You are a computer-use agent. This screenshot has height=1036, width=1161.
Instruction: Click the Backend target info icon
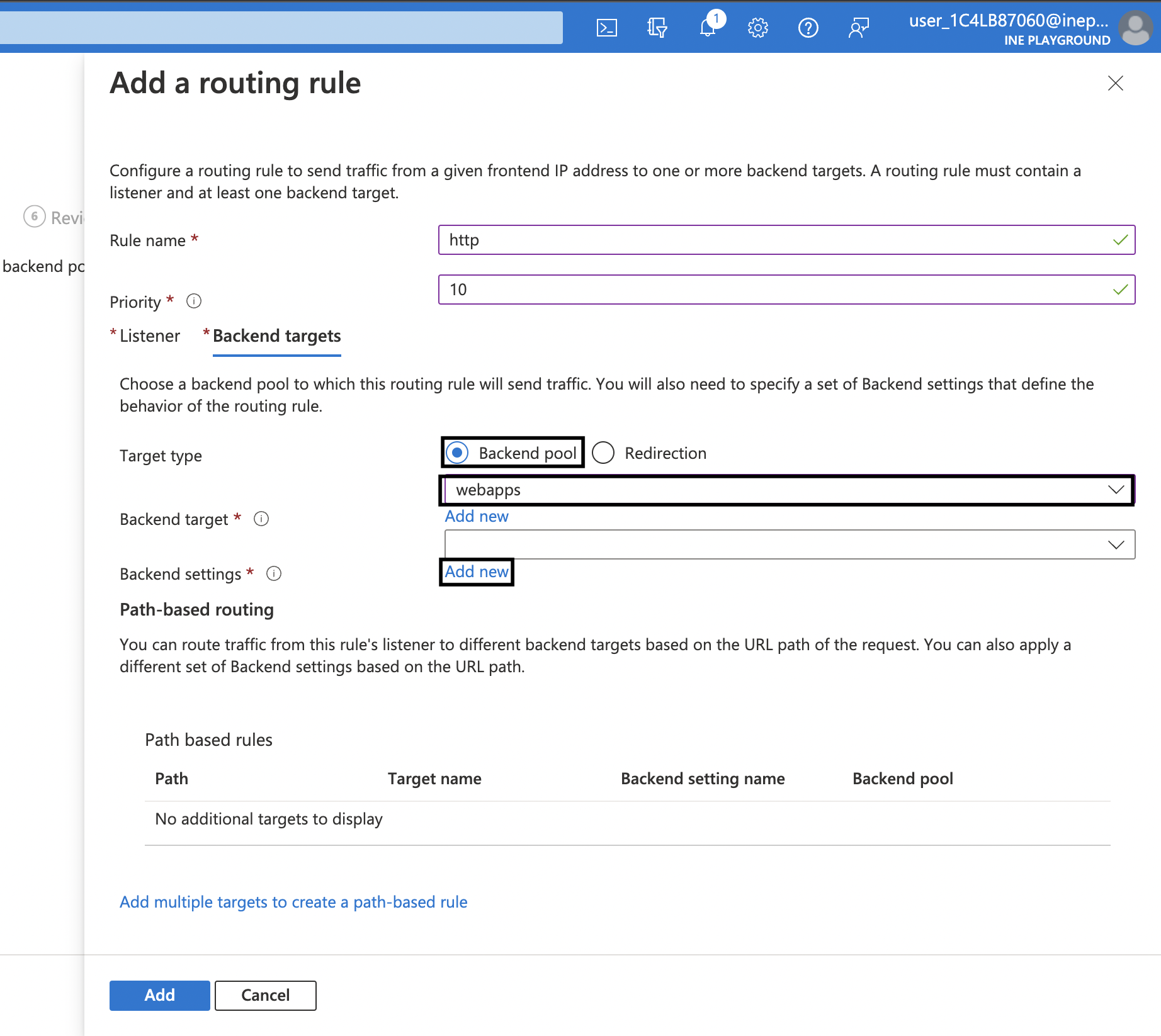click(x=261, y=519)
